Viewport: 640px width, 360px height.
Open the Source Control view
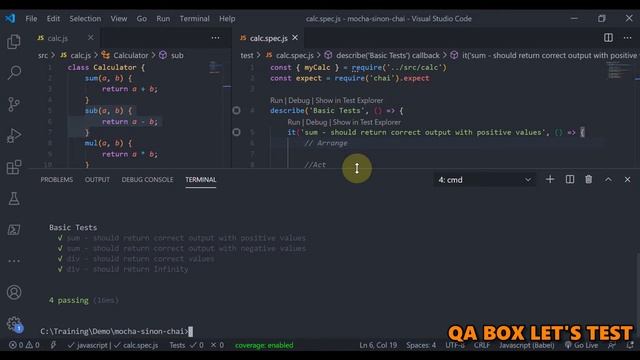pyautogui.click(x=14, y=104)
